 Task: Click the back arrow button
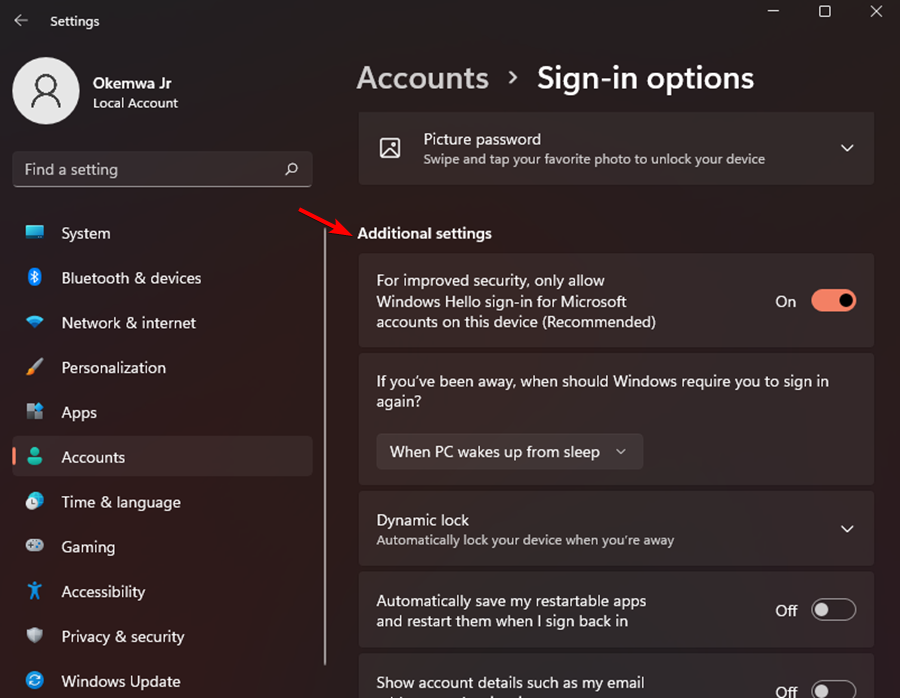[21, 20]
